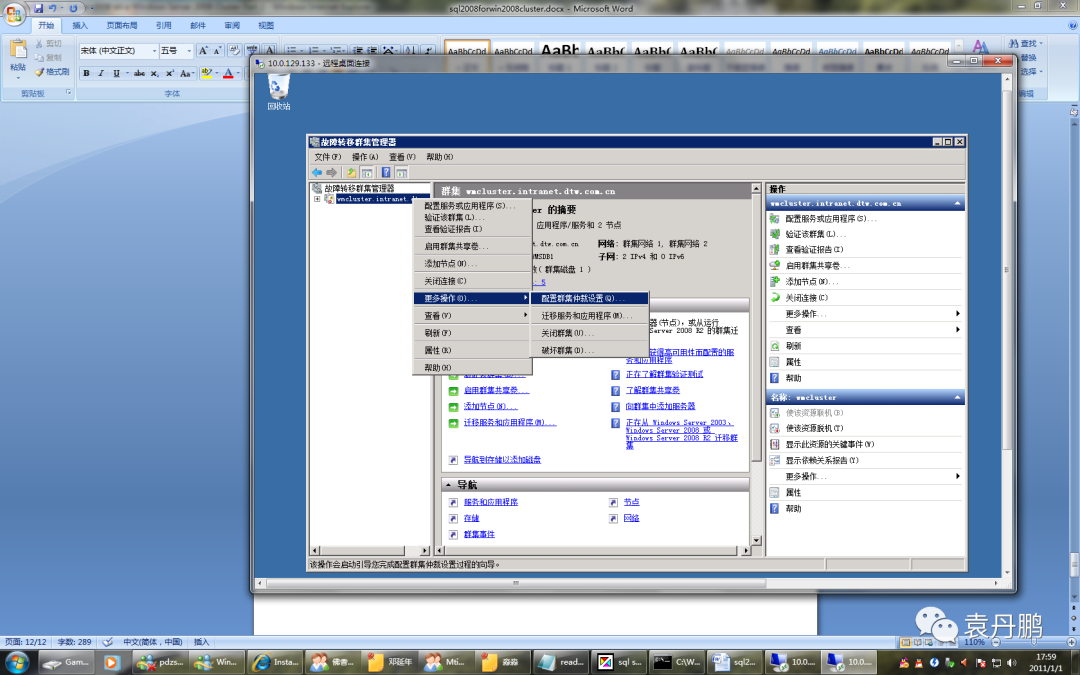Toggle underline formatting in Word ribbon
This screenshot has height=675, width=1080.
tap(116, 73)
